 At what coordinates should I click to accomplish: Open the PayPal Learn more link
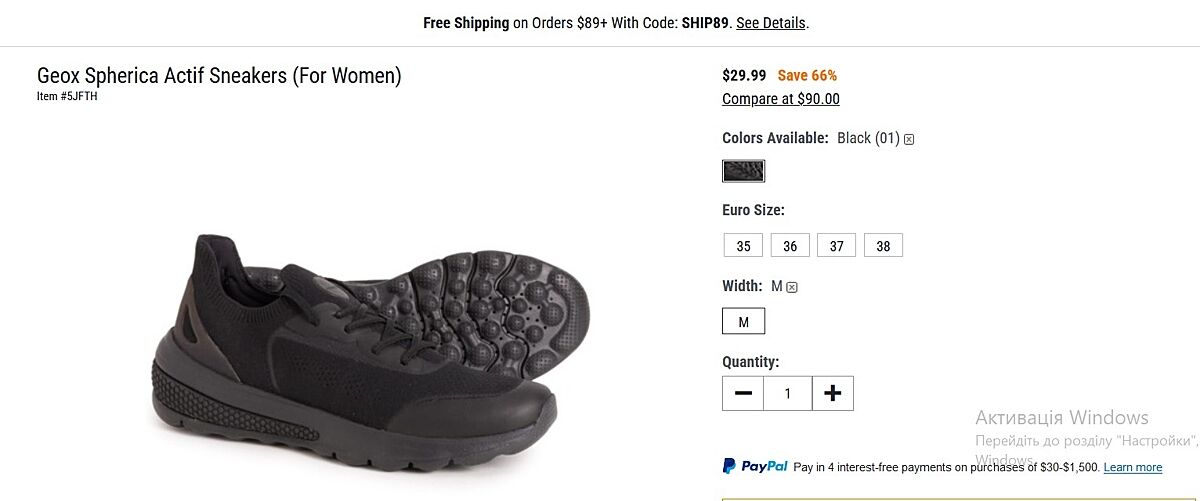[1132, 467]
